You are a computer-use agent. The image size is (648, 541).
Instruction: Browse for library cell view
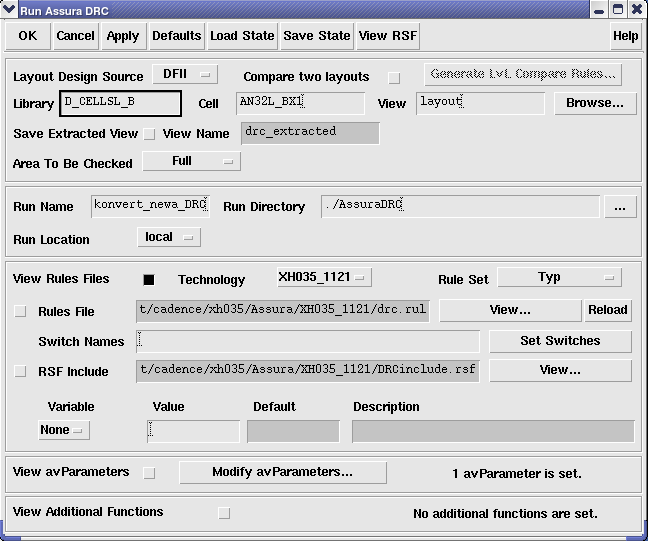(595, 103)
